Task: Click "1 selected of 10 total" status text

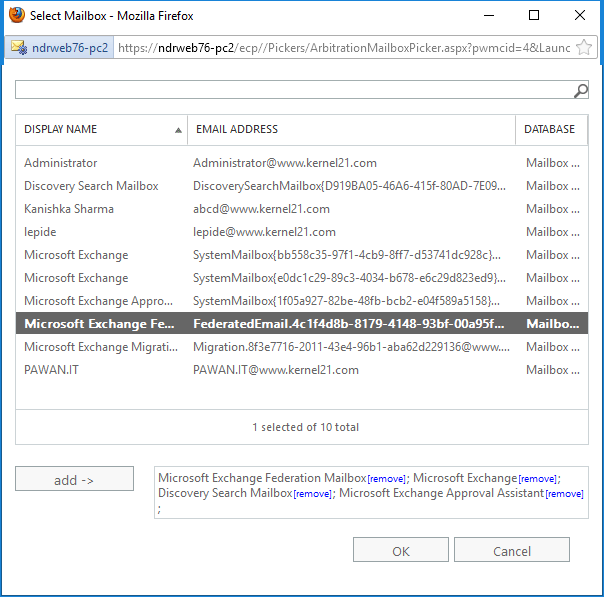Action: click(305, 427)
